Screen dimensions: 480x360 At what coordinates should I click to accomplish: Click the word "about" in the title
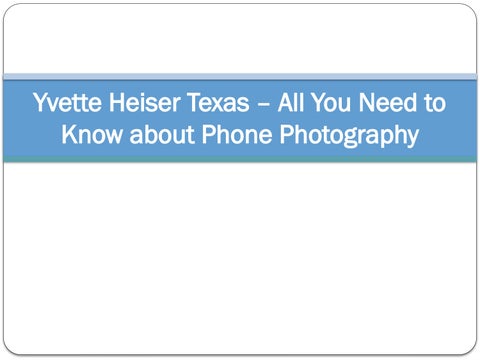162,134
